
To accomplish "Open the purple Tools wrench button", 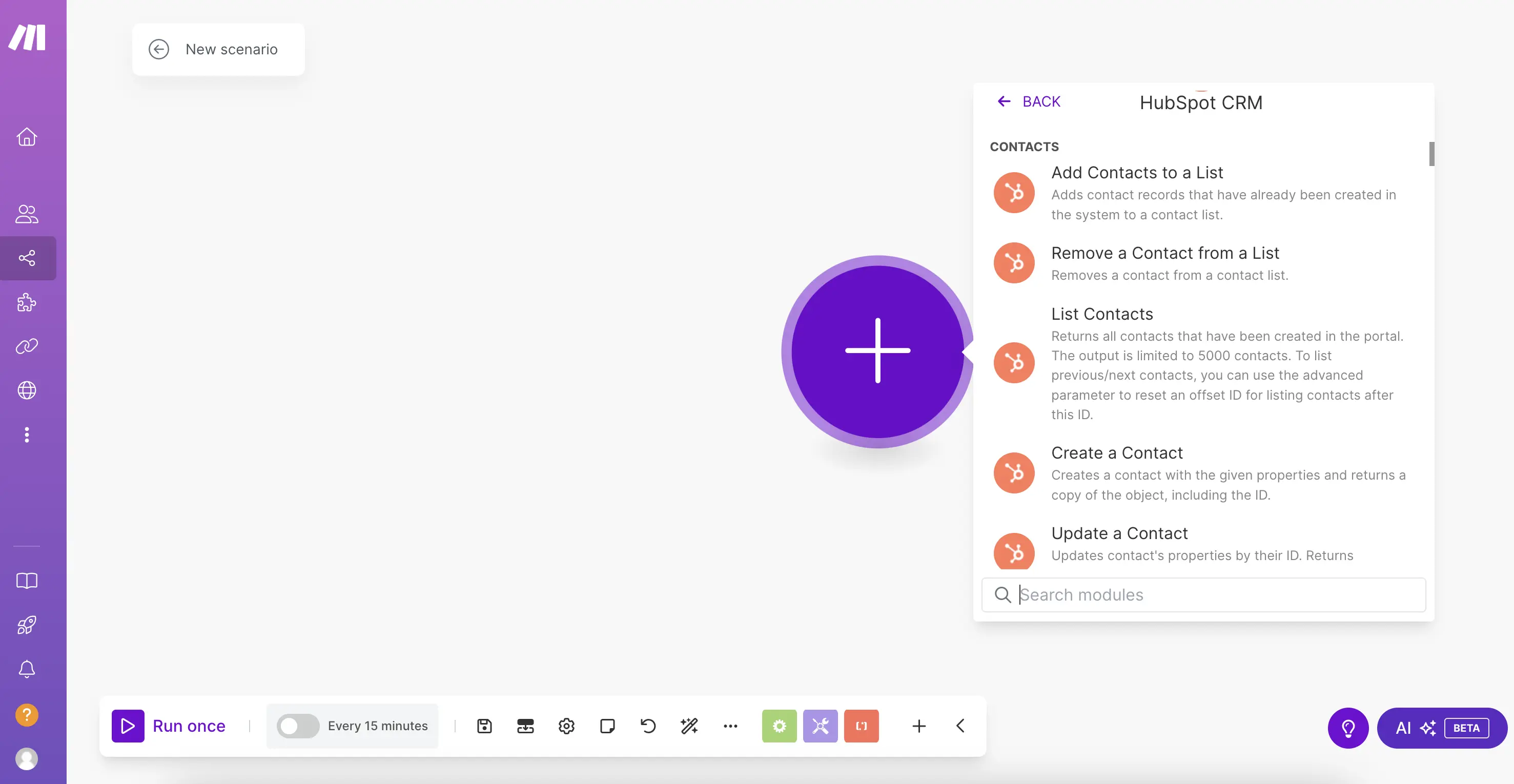I will point(821,726).
